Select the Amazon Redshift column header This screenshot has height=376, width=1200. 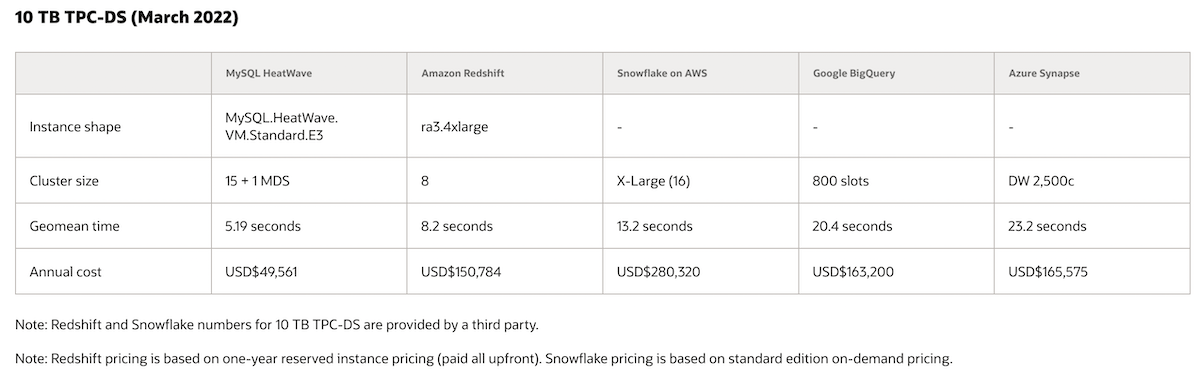(458, 74)
